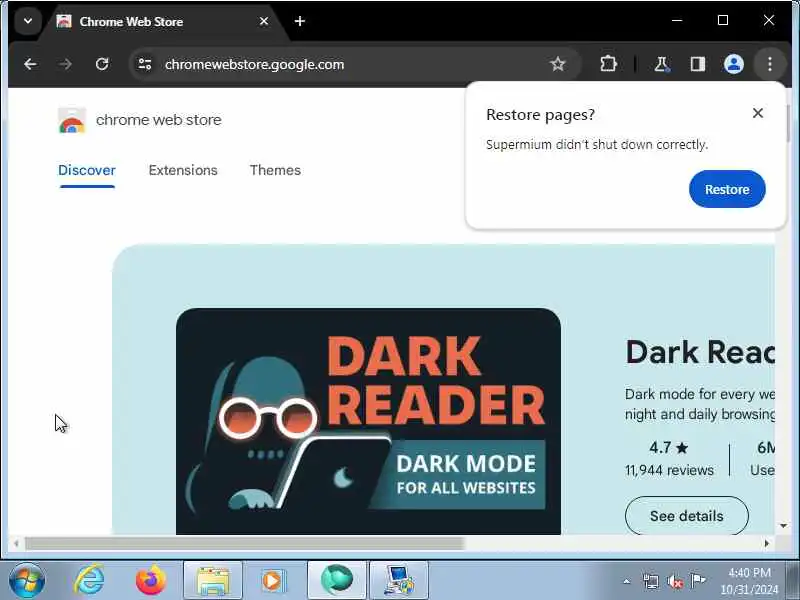The width and height of the screenshot is (800, 600).
Task: Go back to the previous page
Action: pos(30,64)
